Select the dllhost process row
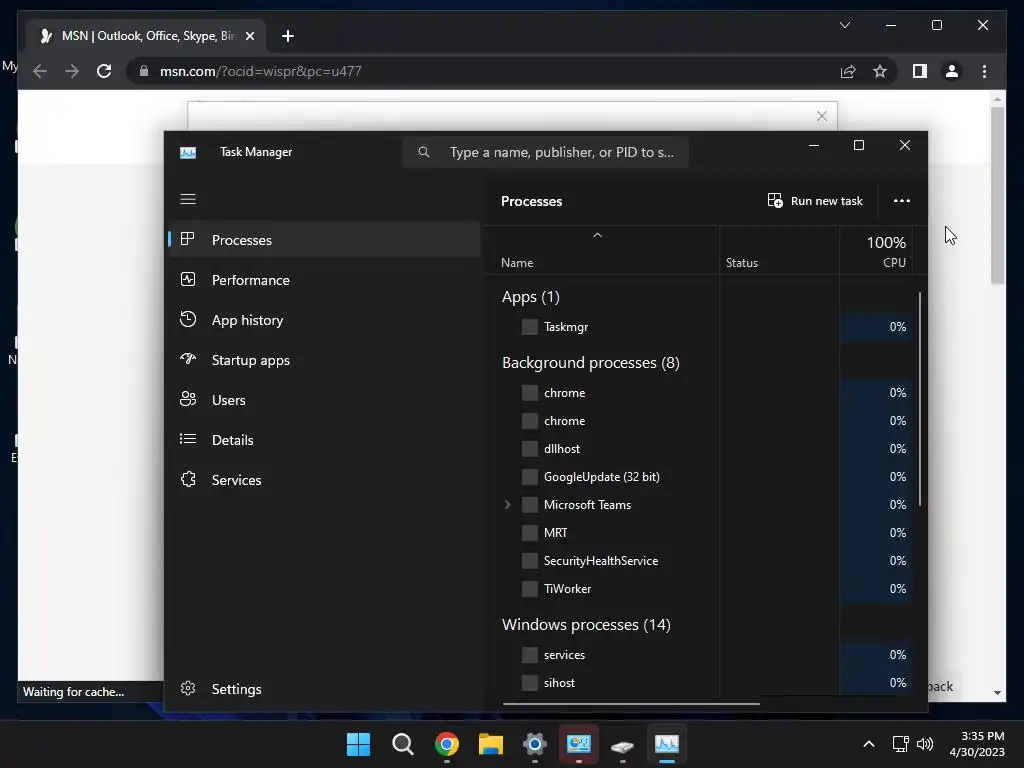The image size is (1024, 768). pyautogui.click(x=703, y=449)
